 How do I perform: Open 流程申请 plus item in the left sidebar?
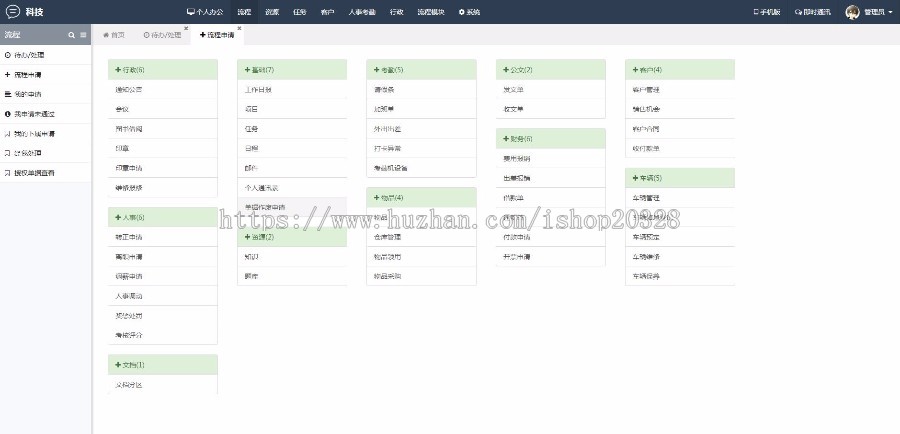(x=45, y=75)
